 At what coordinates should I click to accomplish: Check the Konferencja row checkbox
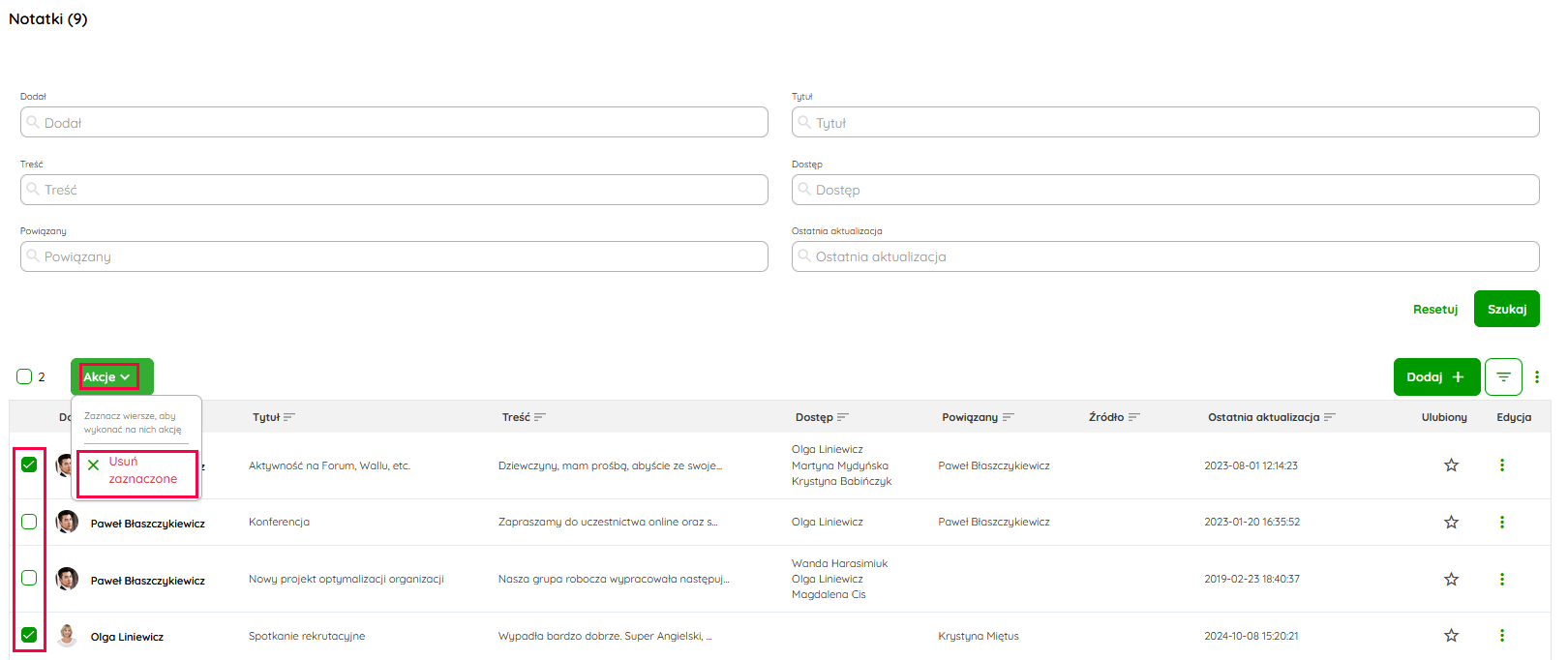pos(29,523)
